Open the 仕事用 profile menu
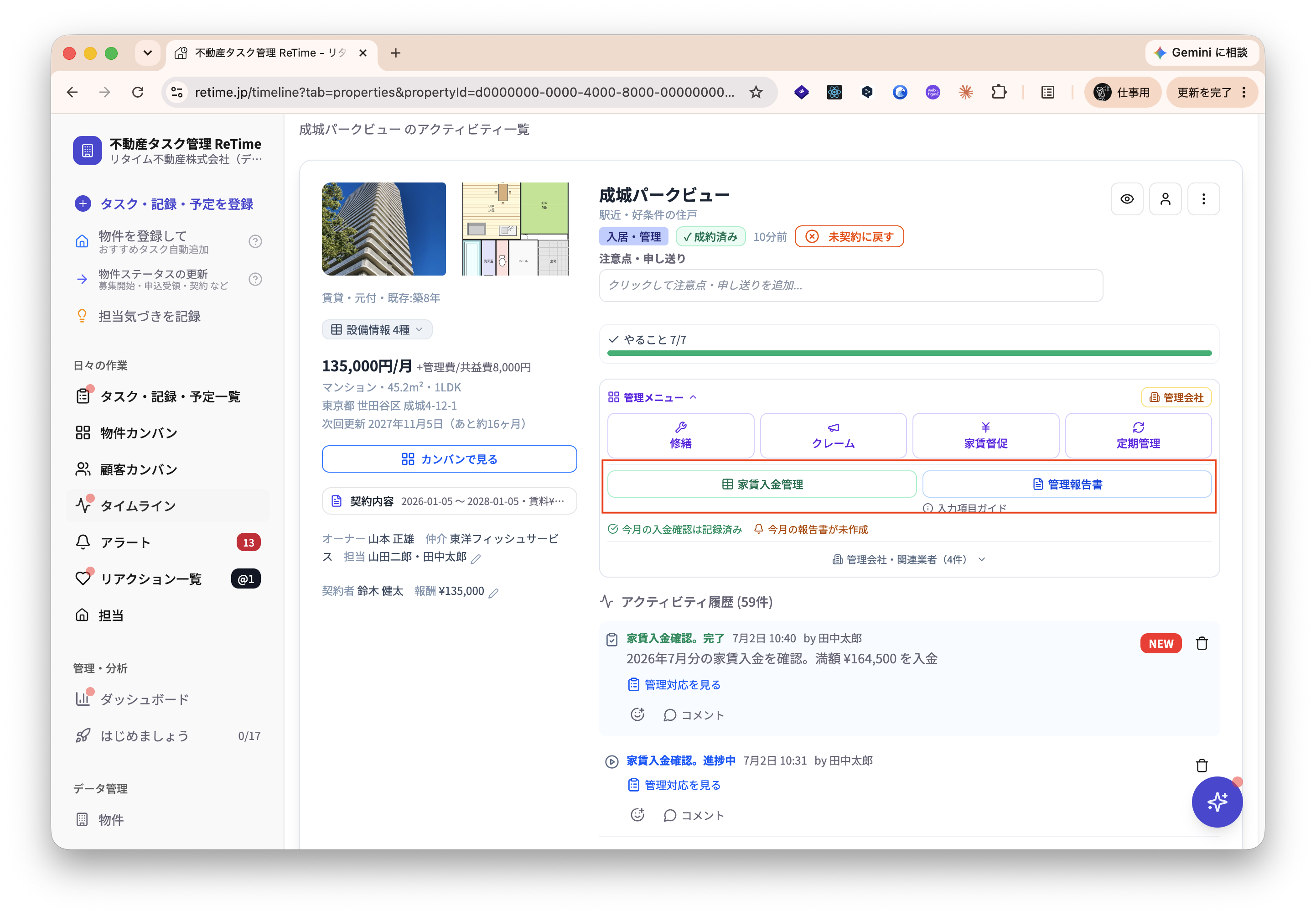Screen dimensions: 1316x917 tap(1122, 92)
